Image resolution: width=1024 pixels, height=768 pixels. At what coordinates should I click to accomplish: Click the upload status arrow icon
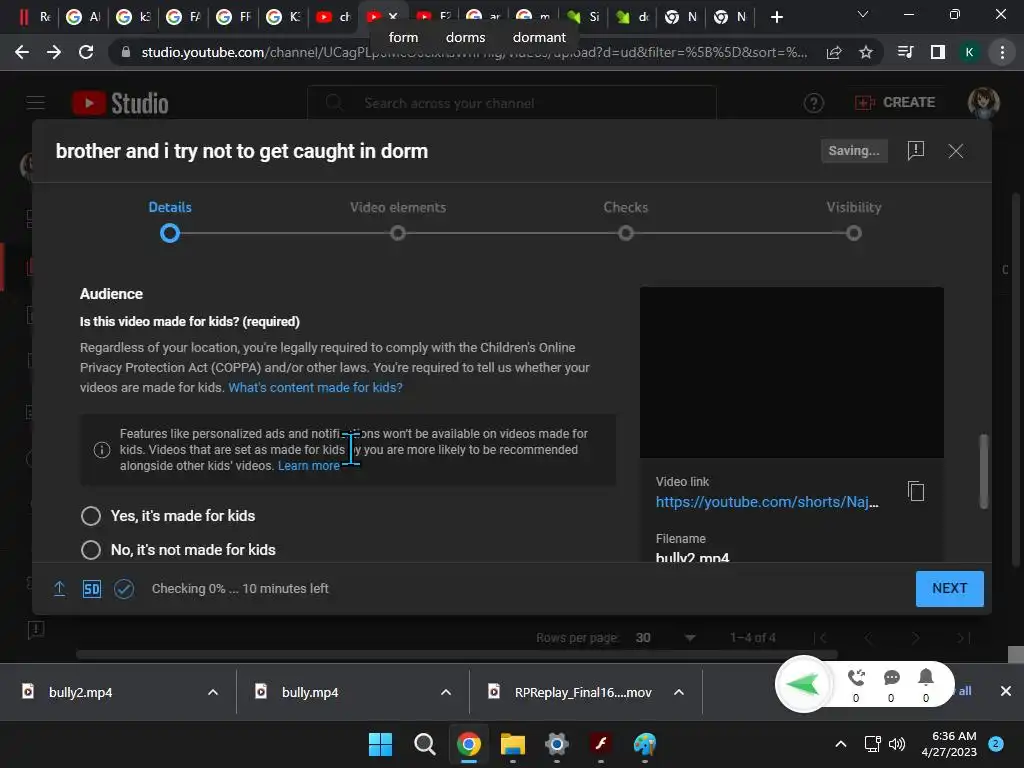[x=59, y=588]
